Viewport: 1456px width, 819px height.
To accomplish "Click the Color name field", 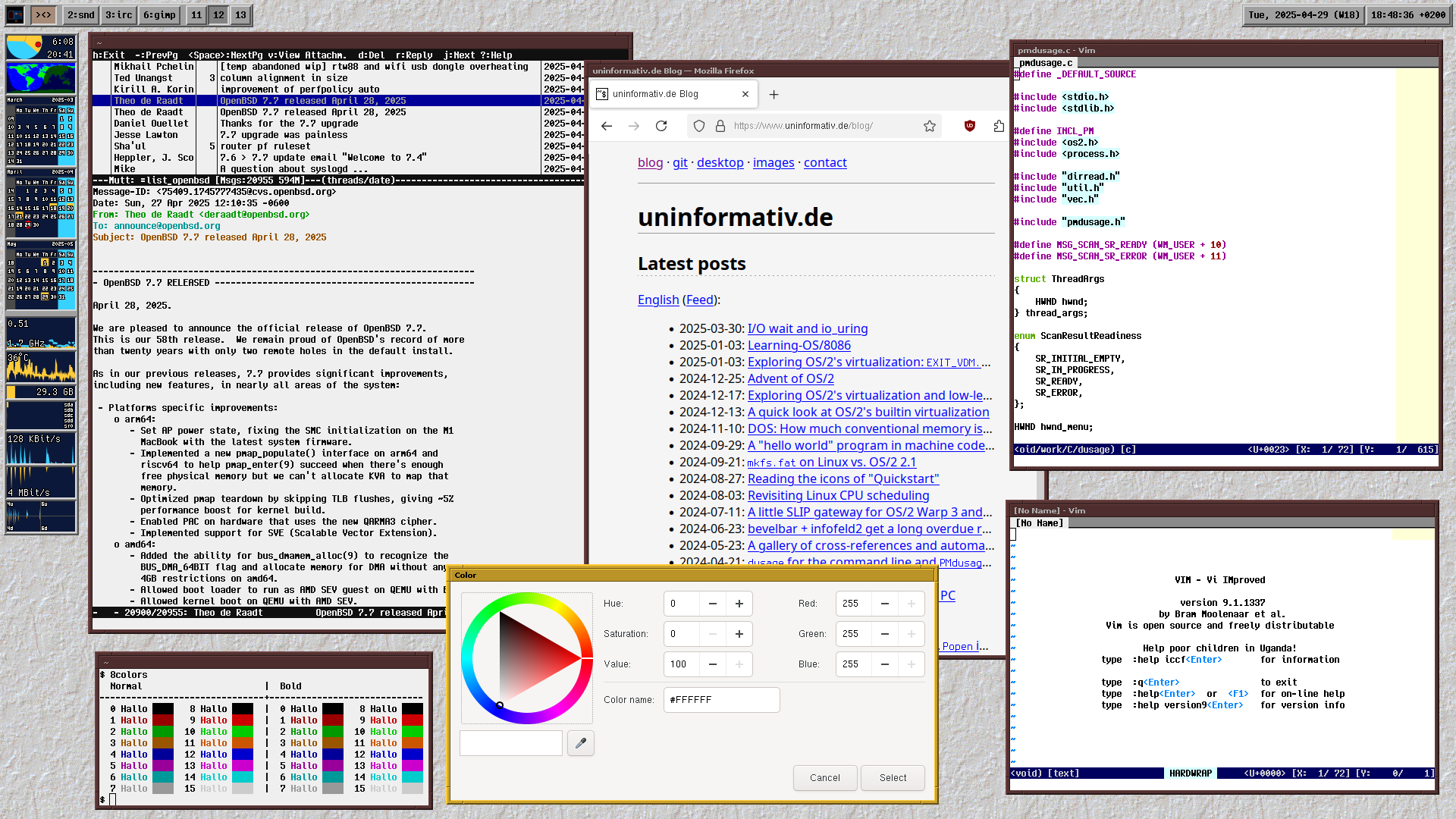I will (x=721, y=700).
